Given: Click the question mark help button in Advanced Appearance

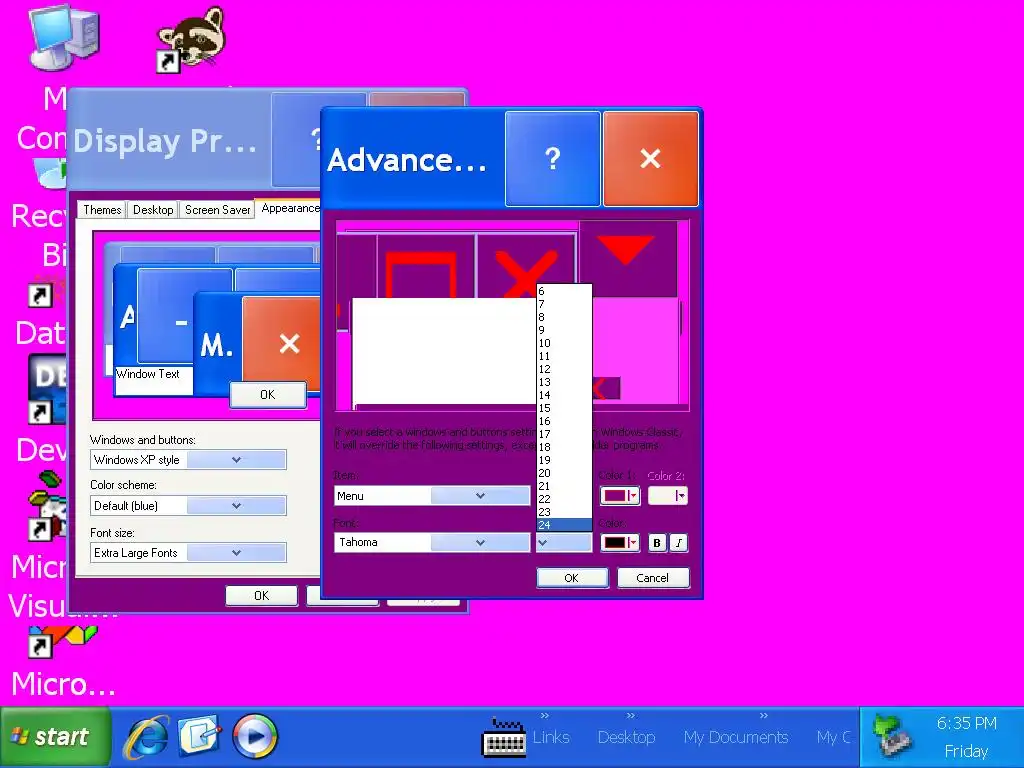Looking at the screenshot, I should (x=552, y=159).
